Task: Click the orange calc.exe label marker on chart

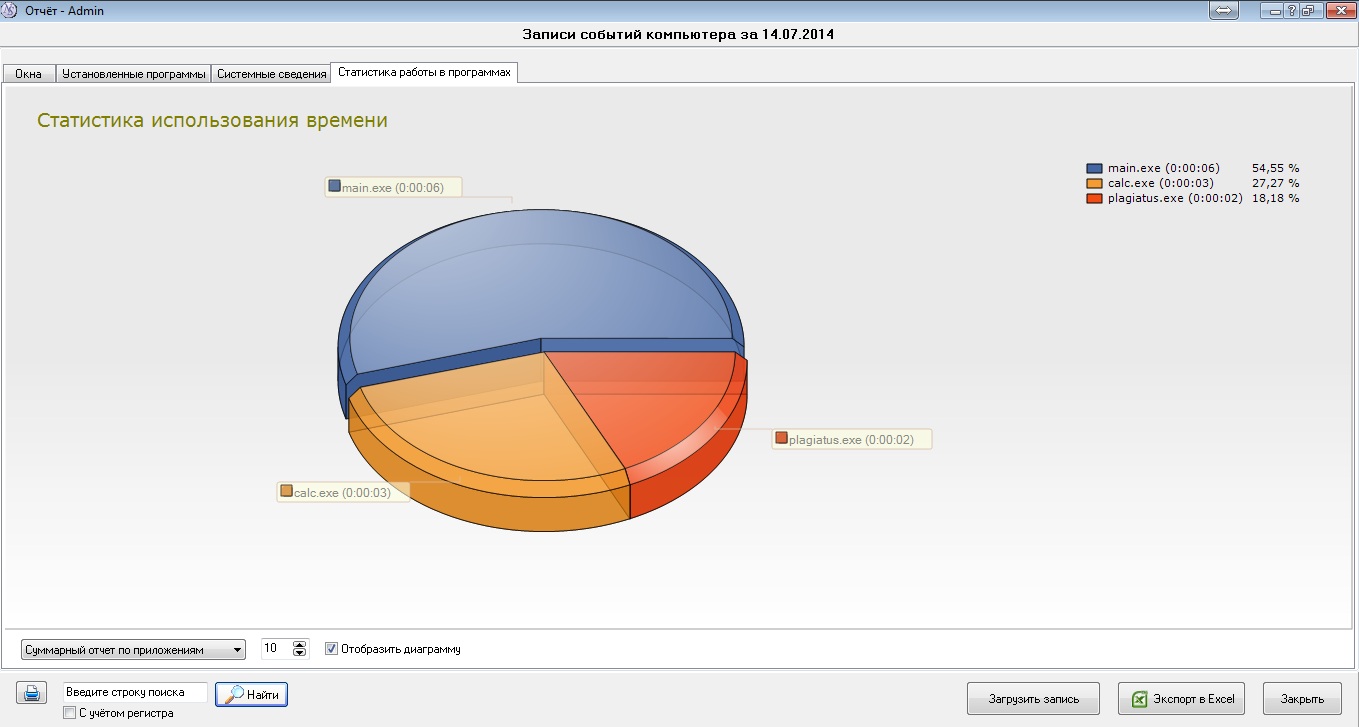Action: tap(287, 492)
